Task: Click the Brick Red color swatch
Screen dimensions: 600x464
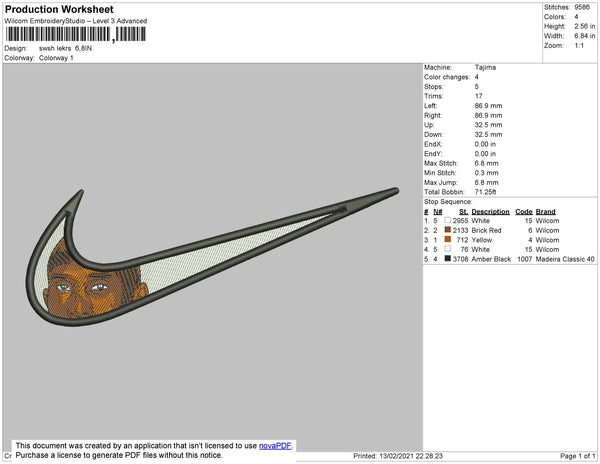Action: tap(447, 230)
